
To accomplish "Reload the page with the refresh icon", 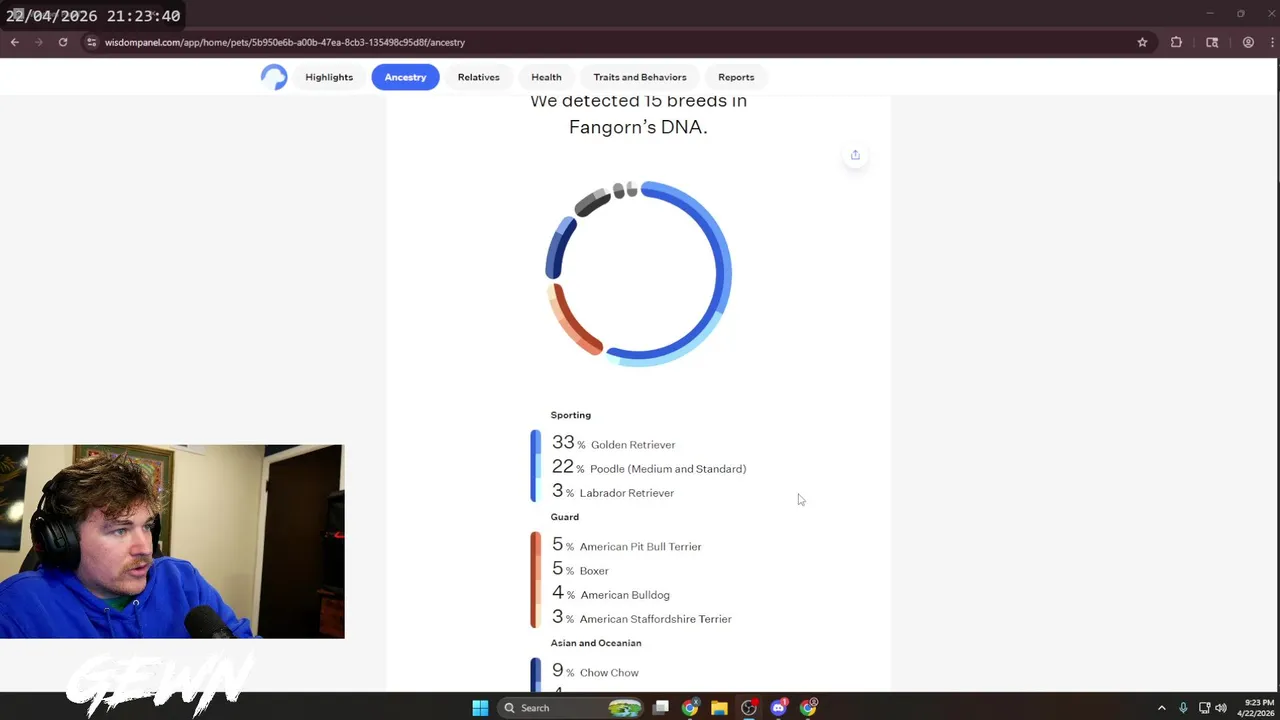I will 63,42.
